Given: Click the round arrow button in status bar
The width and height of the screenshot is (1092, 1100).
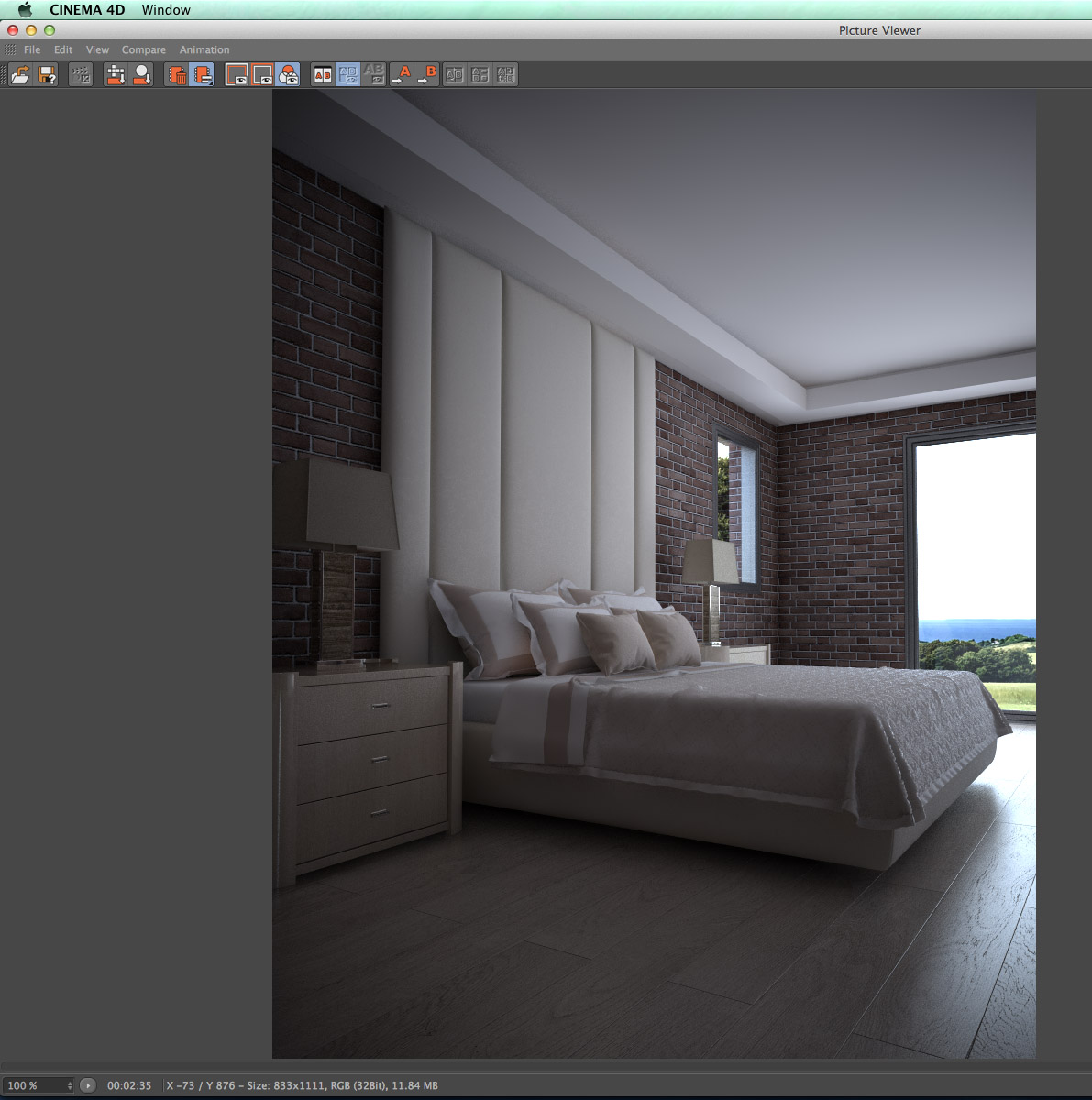Looking at the screenshot, I should tap(88, 1085).
